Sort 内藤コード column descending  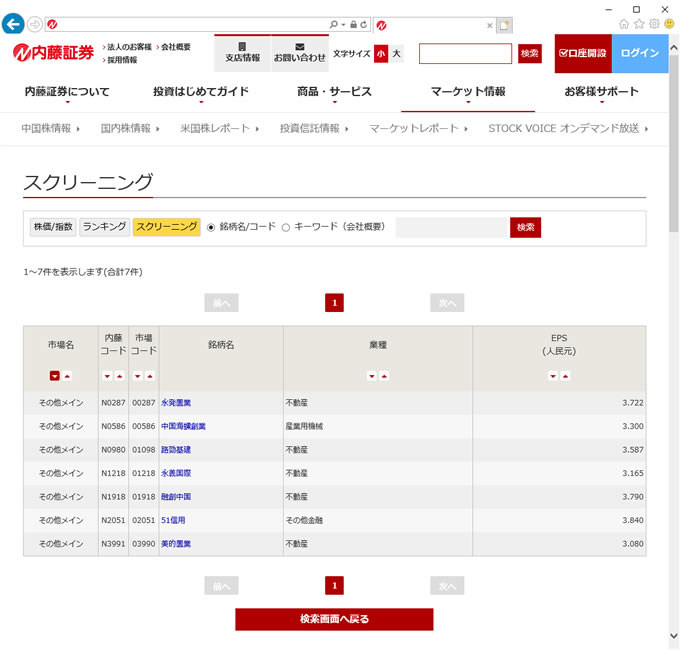pos(107,376)
